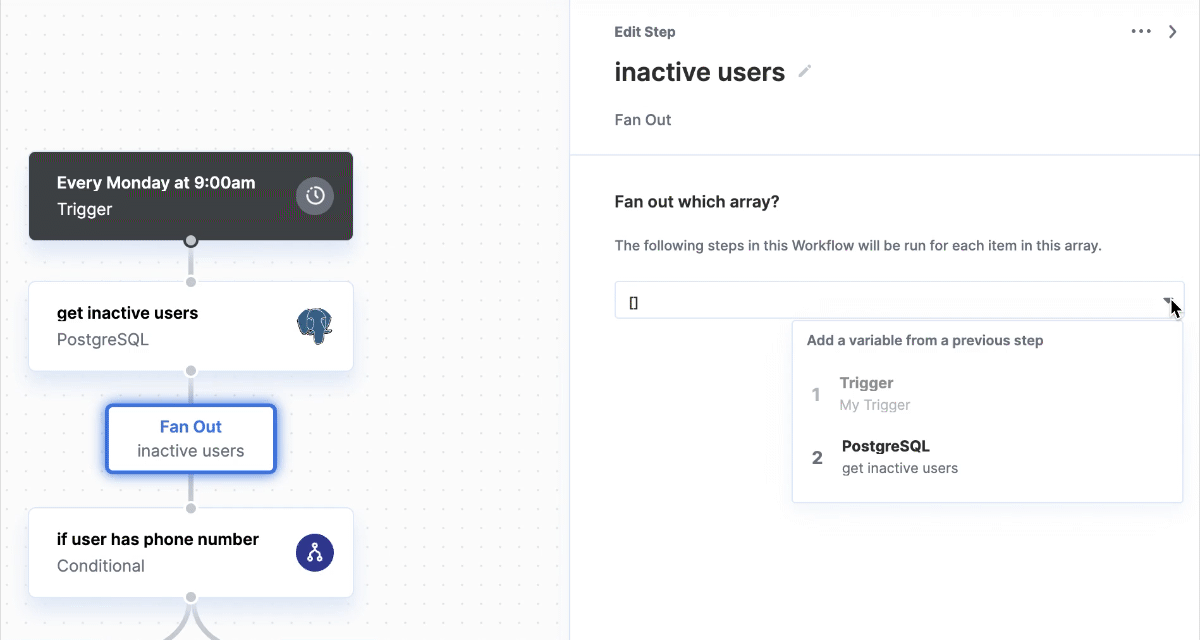1200x640 pixels.
Task: Select the Fan Out inactive users node
Action: point(191,439)
